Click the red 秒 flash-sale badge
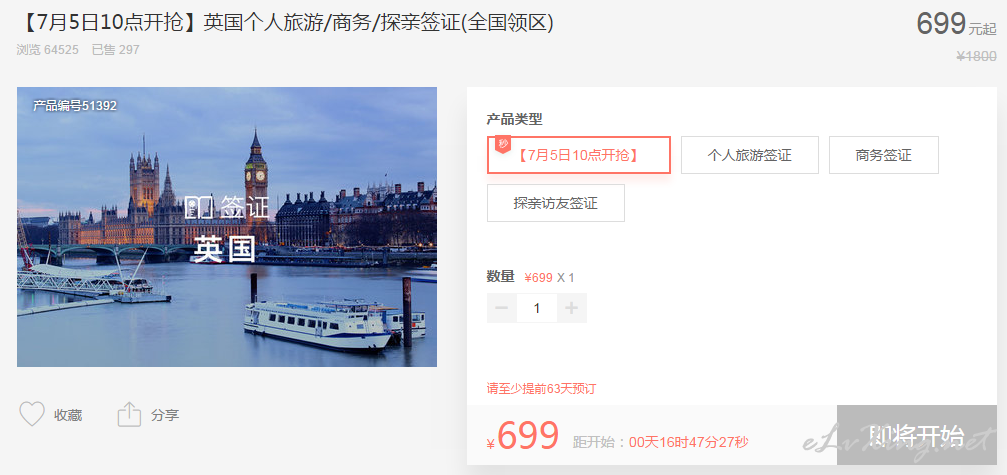 pyautogui.click(x=503, y=144)
